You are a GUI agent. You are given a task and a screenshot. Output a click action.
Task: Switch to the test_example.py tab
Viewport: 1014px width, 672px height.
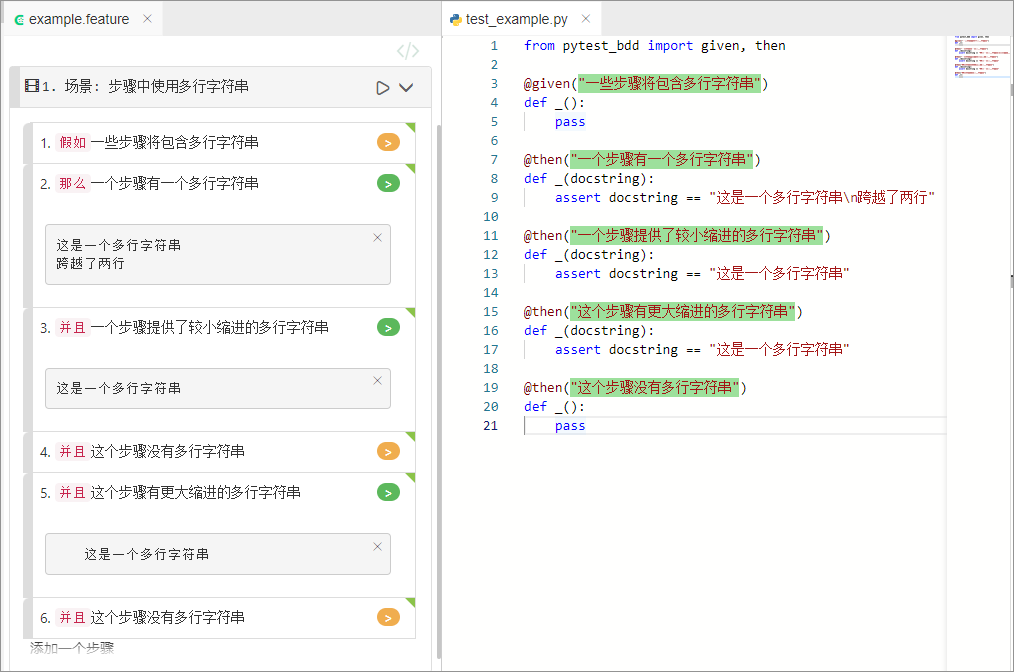514,19
